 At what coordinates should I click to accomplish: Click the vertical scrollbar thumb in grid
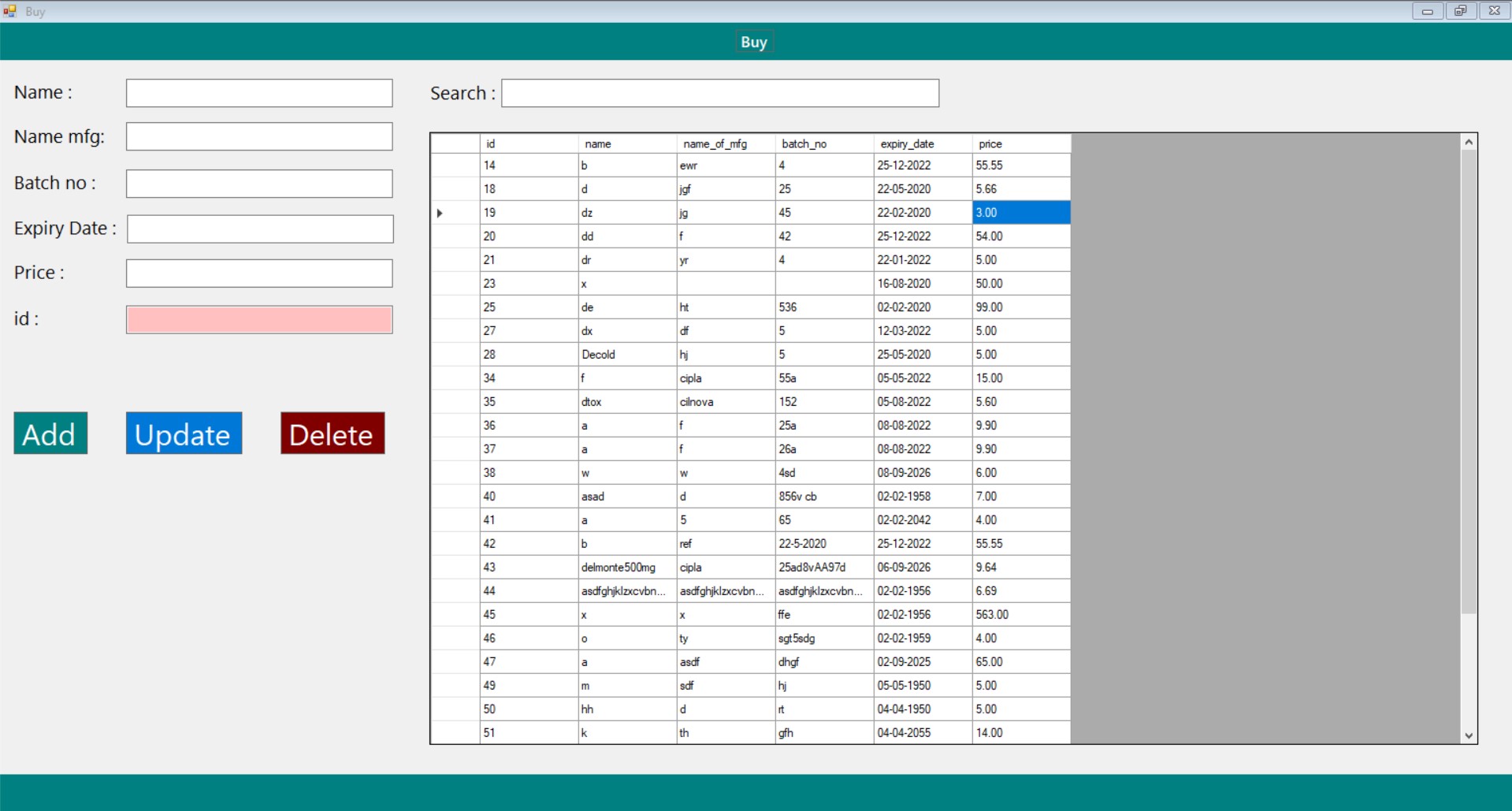coord(1469,381)
